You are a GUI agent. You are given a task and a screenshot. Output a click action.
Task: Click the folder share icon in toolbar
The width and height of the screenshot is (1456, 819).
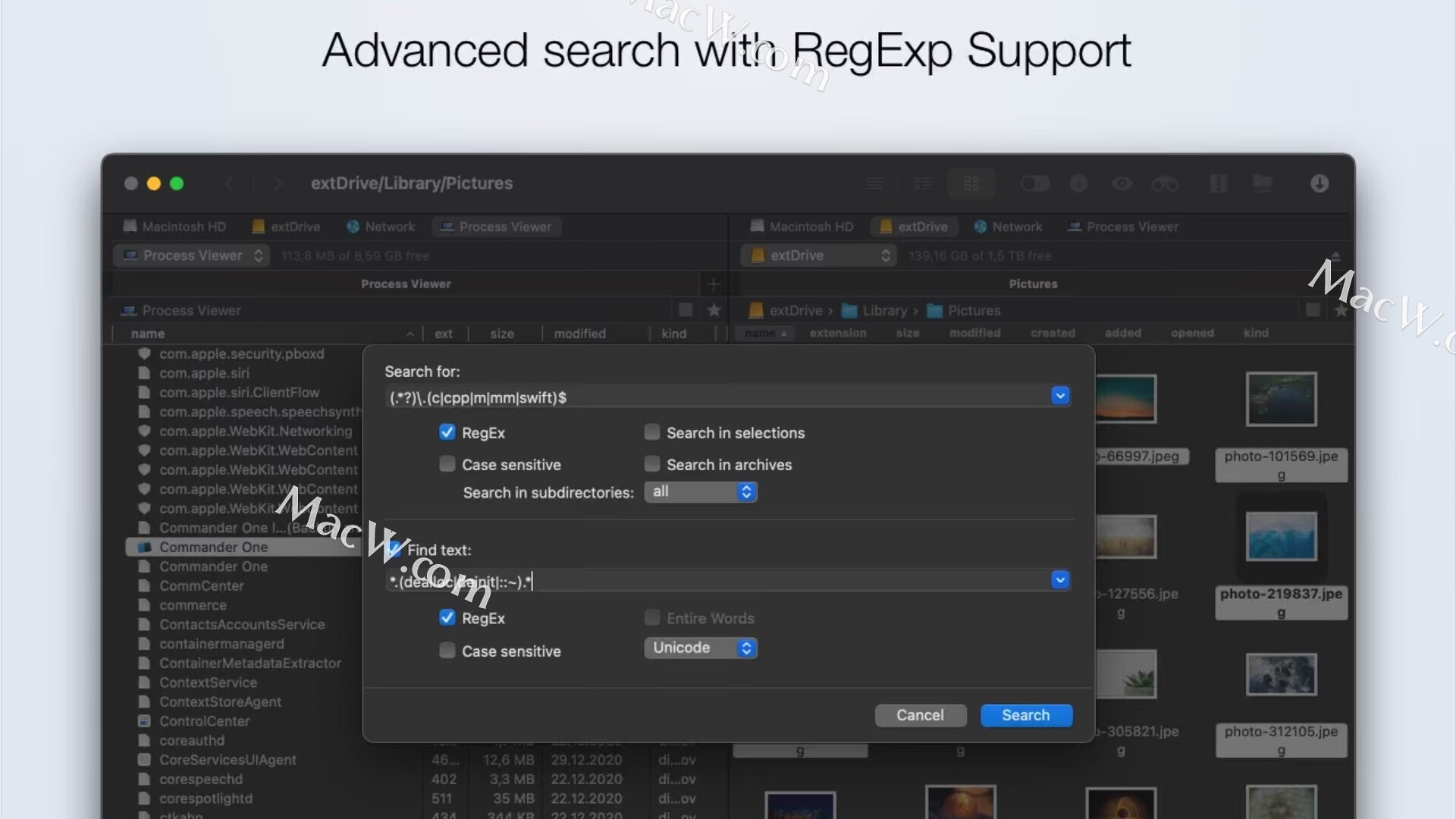click(x=1262, y=184)
